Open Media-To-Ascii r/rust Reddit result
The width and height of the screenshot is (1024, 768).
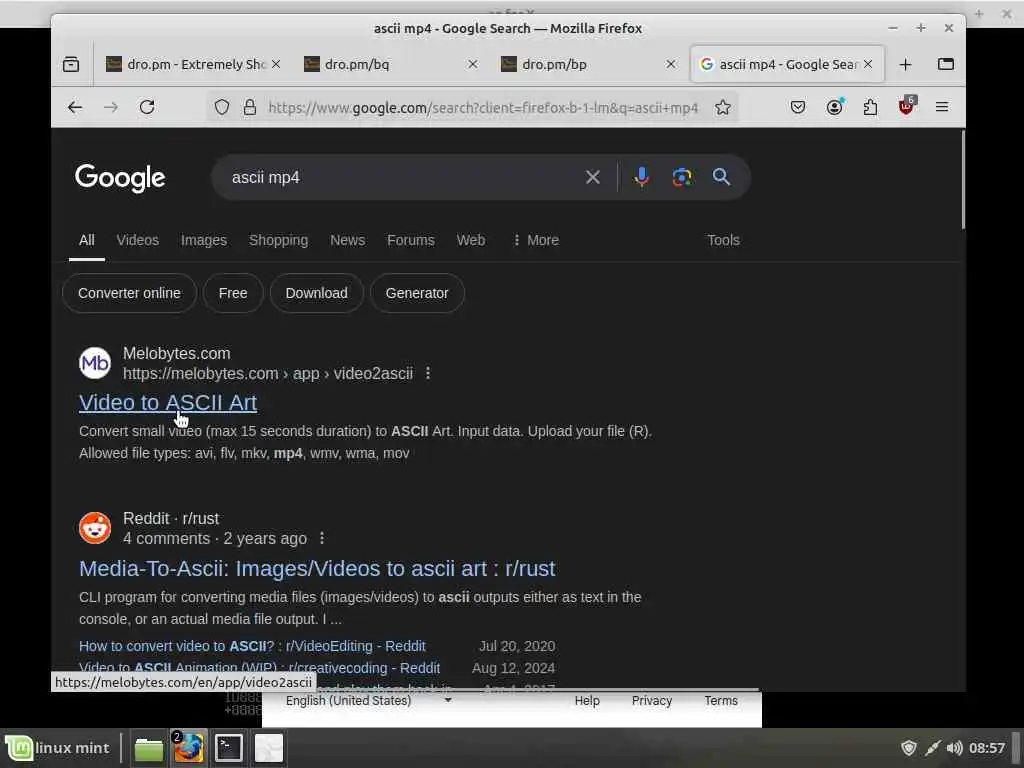317,568
